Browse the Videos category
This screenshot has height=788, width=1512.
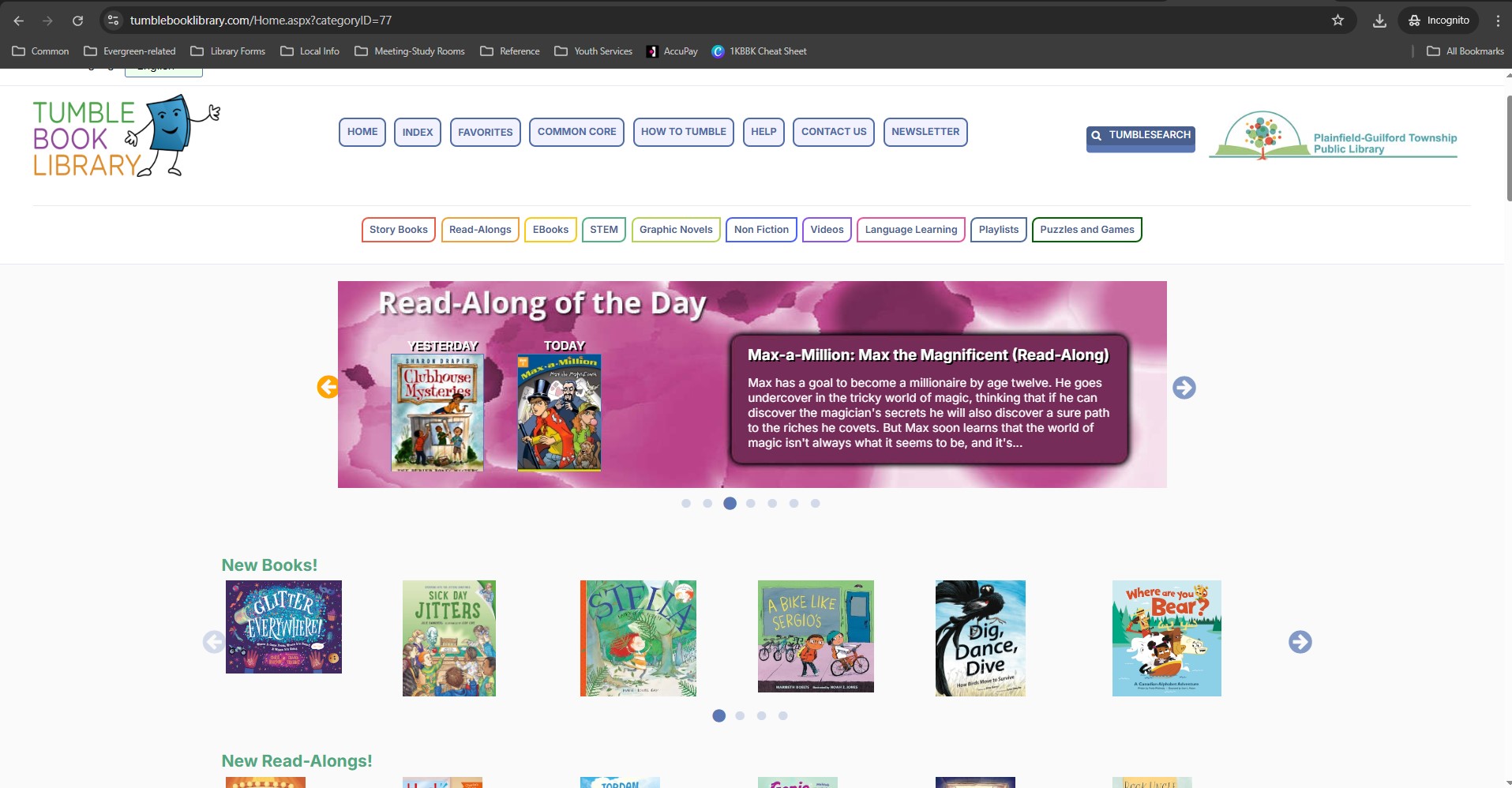(x=827, y=230)
